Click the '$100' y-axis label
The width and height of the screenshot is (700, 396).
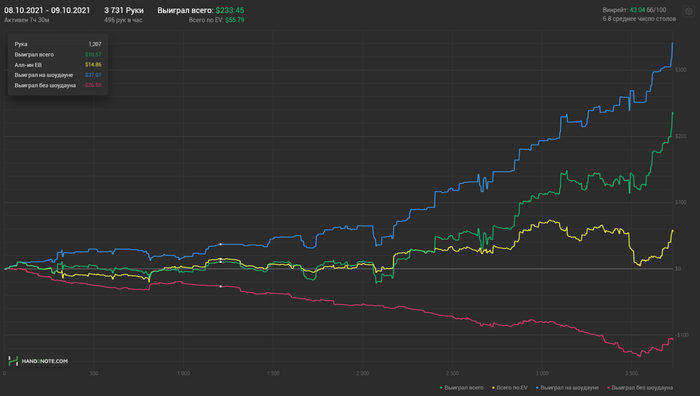[x=681, y=202]
